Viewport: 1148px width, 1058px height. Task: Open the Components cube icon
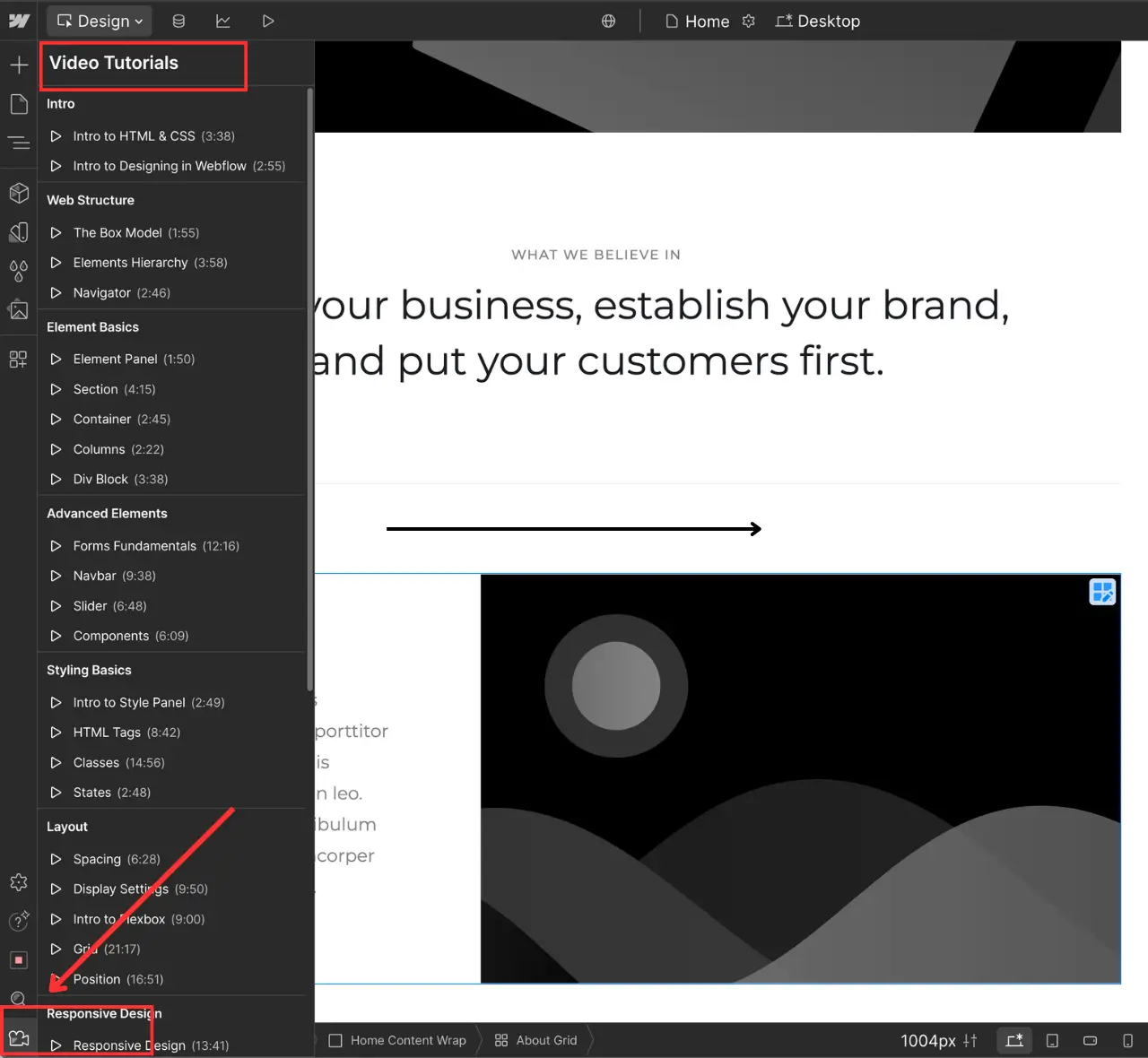point(19,193)
